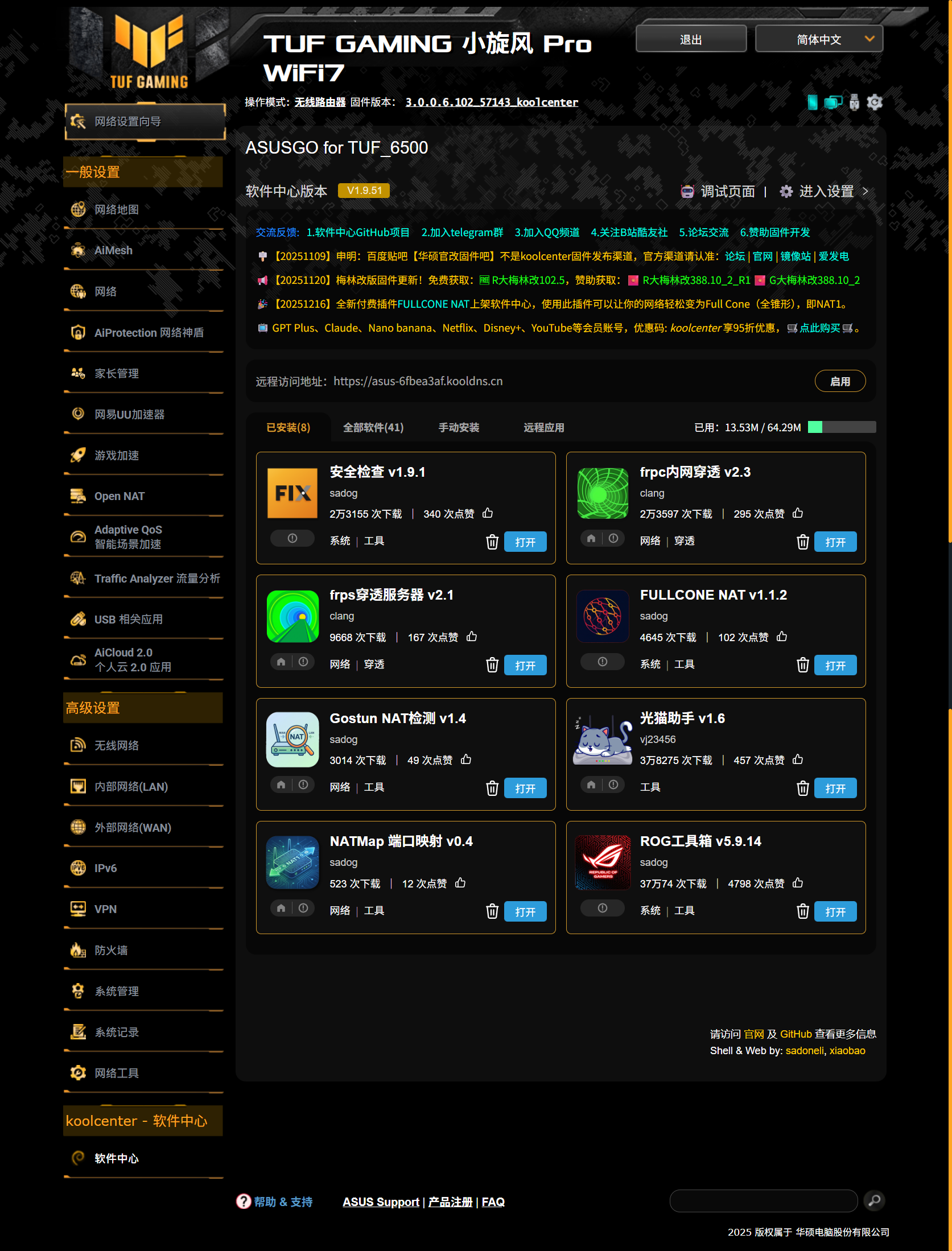Toggle the home icon on NATMap 端口映射 card
Viewport: 952px width, 1251px height.
[281, 908]
